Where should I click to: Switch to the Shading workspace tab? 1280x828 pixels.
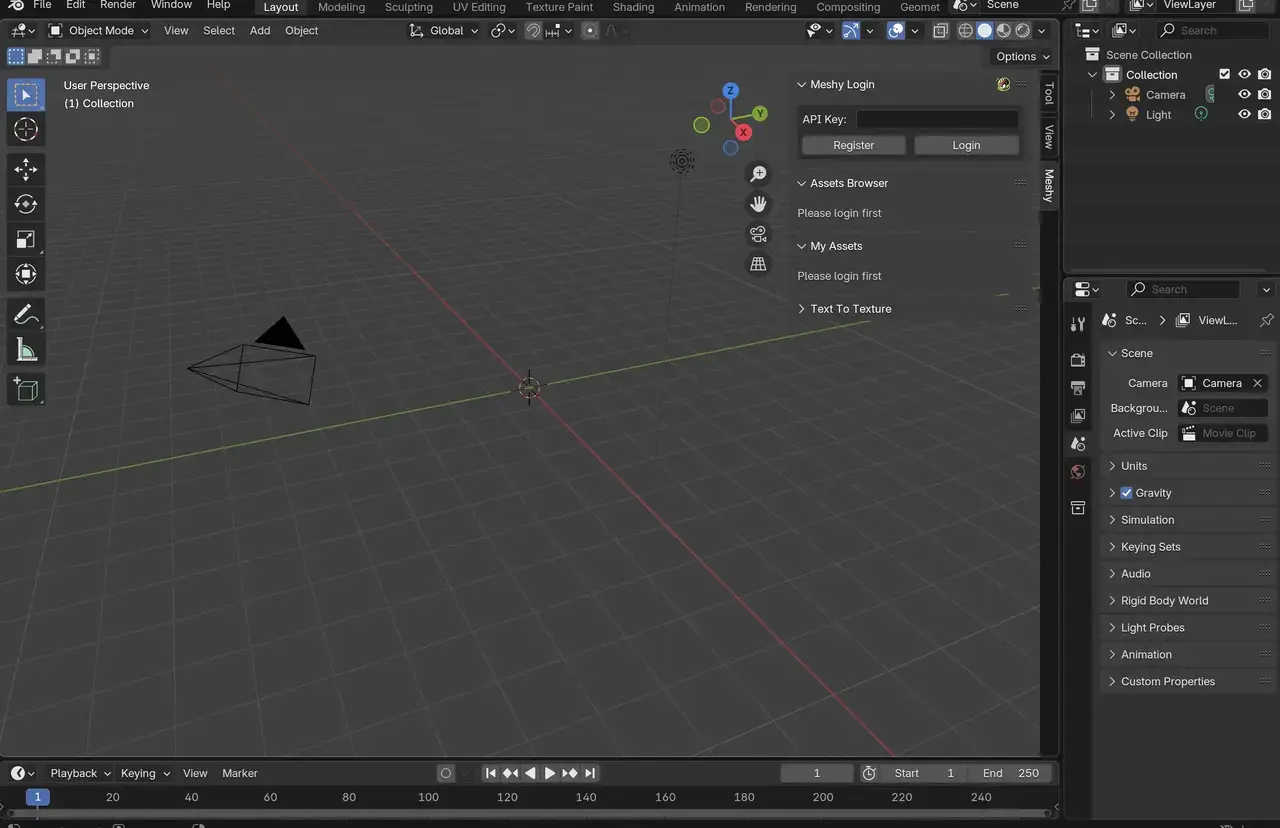(633, 7)
